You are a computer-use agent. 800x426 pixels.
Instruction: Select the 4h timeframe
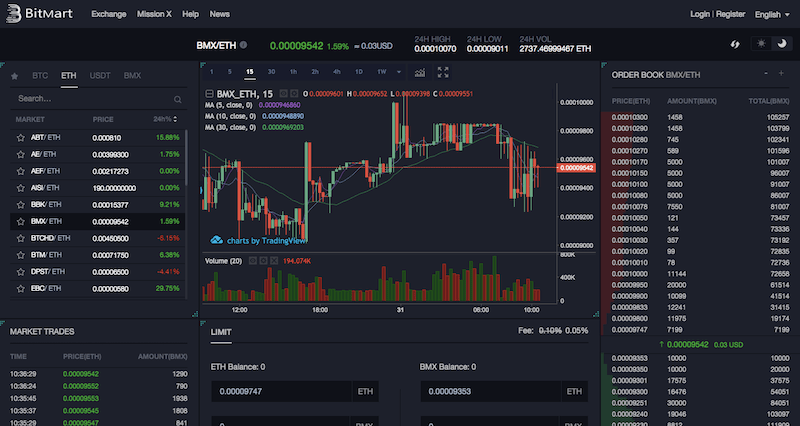[337, 72]
